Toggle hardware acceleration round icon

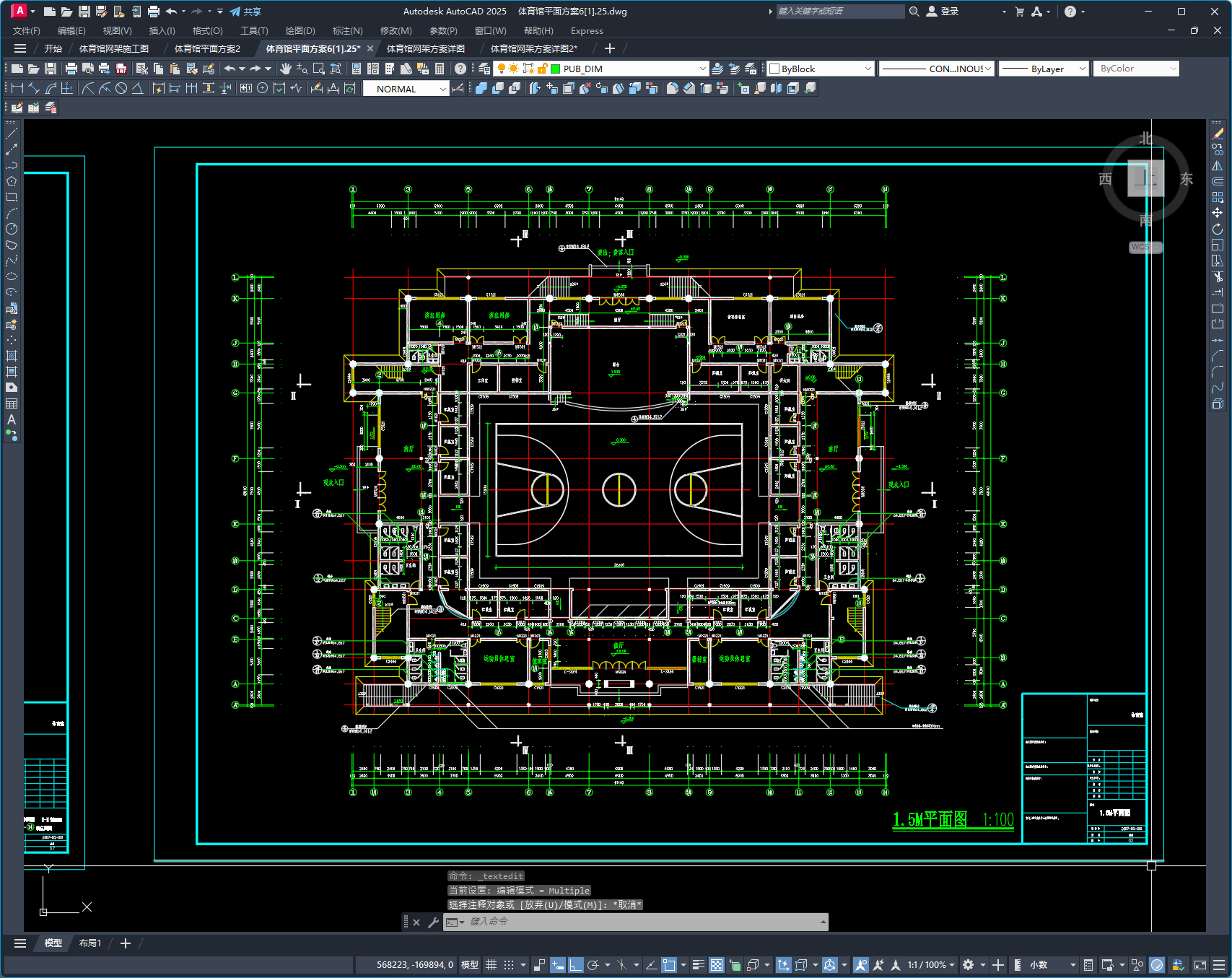pos(1157,964)
